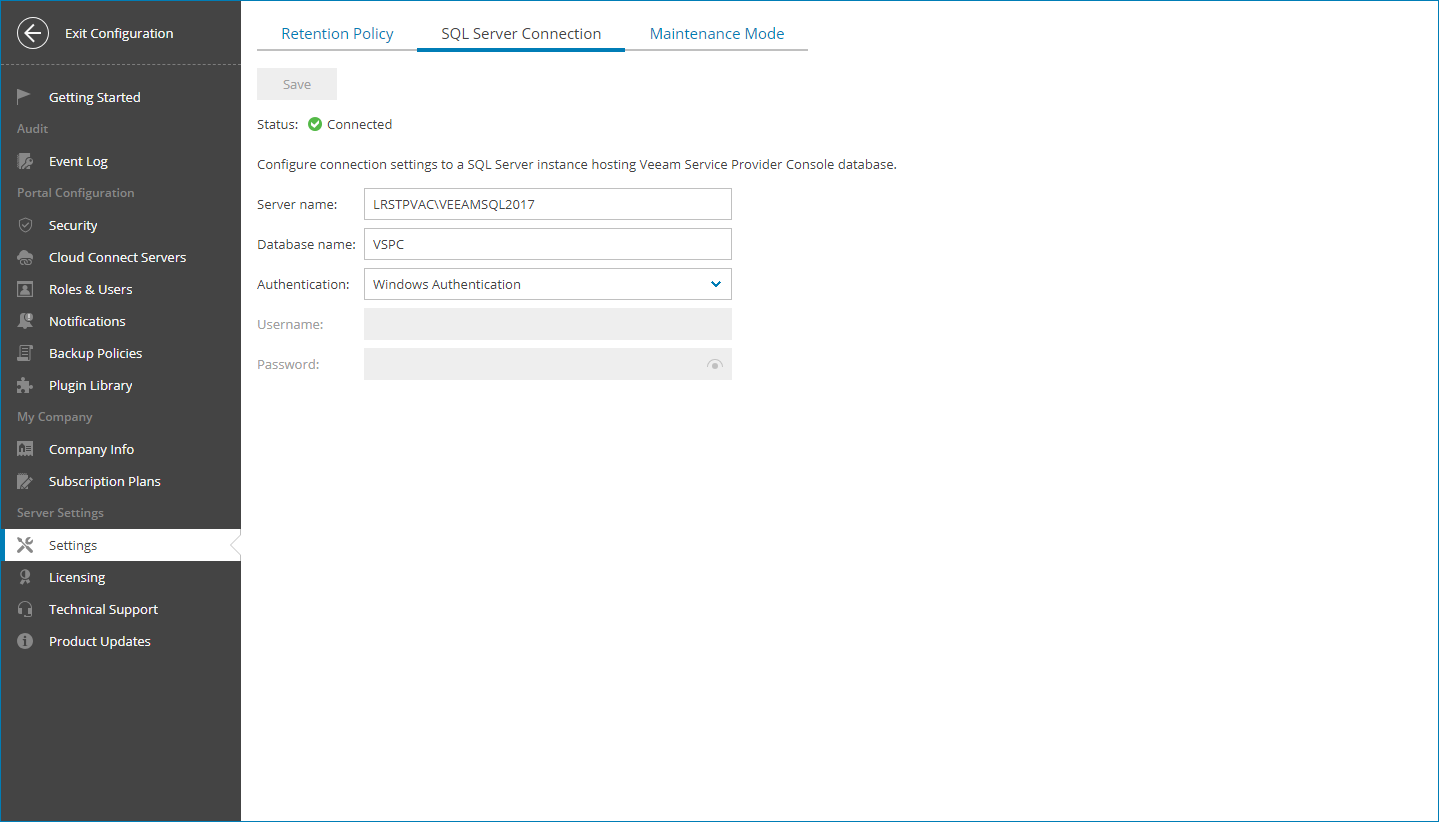Viewport: 1439px width, 822px height.
Task: Click the 'Portal Configuration' section heading
Action: [x=76, y=193]
